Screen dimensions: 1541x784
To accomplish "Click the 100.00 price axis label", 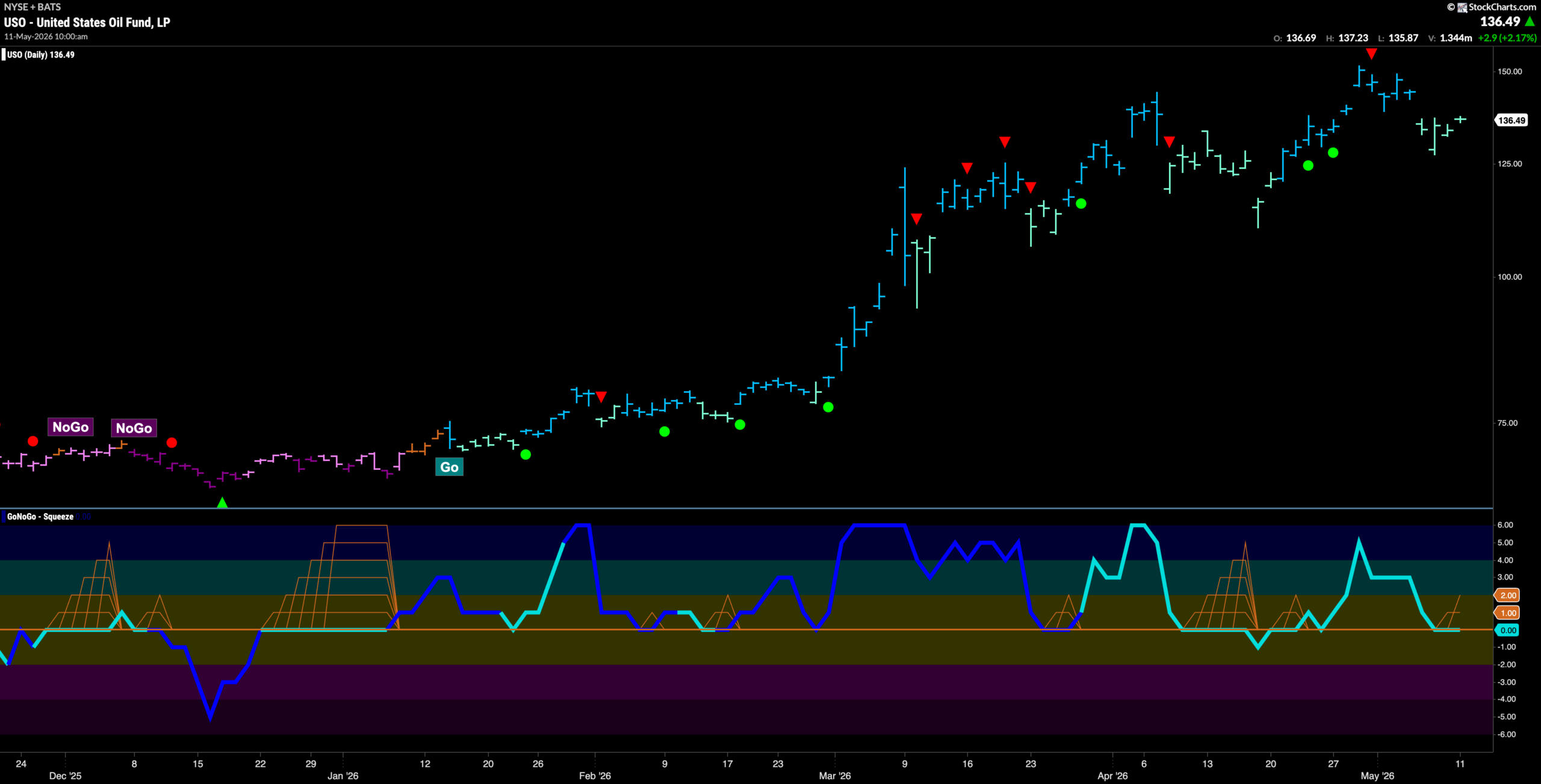I will [x=1510, y=277].
